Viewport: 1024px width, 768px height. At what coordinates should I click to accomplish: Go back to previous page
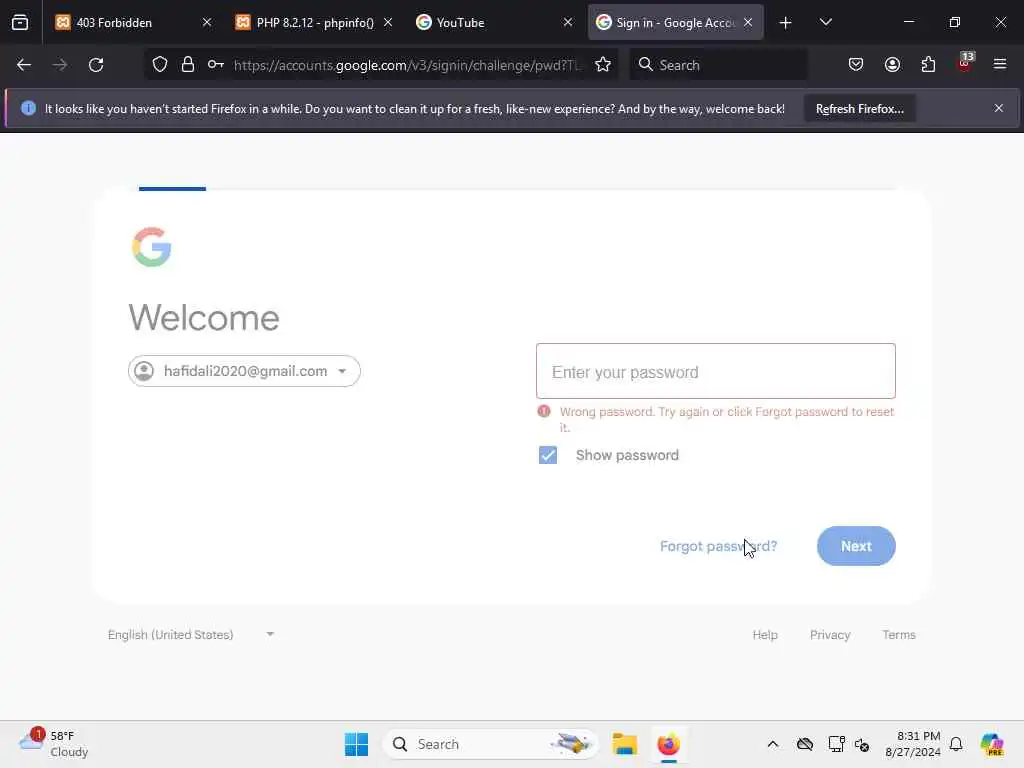[24, 65]
